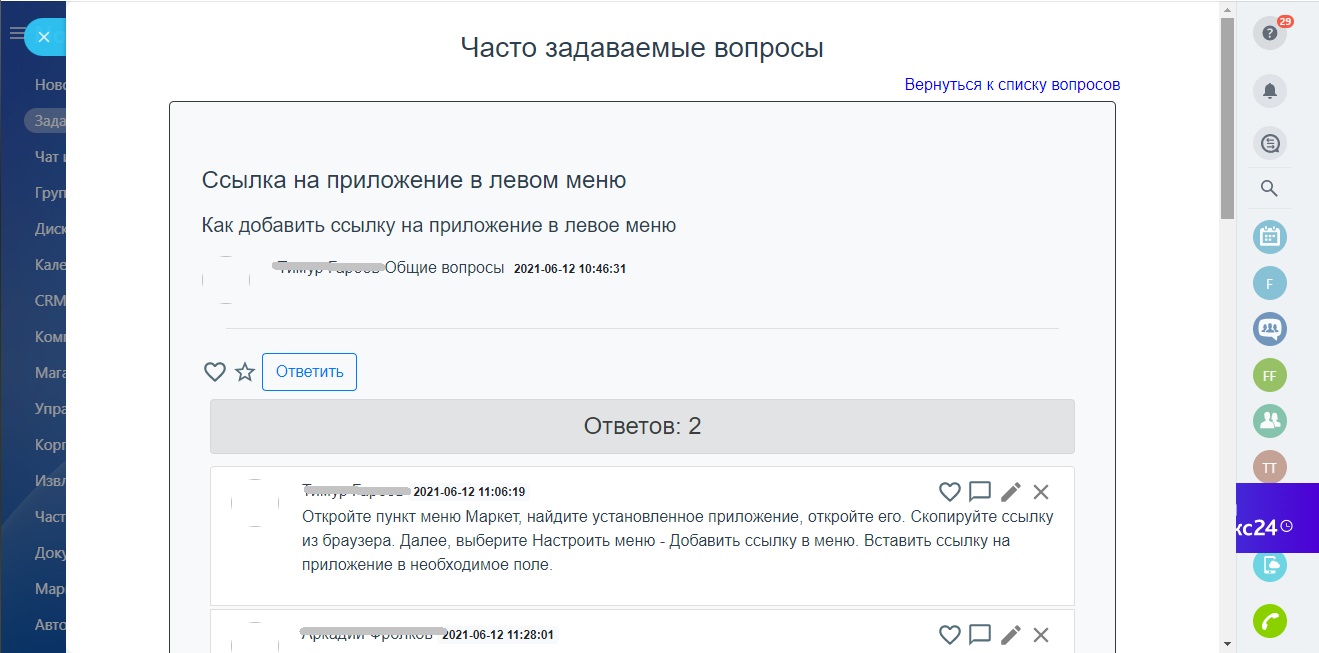This screenshot has height=653, width=1319.
Task: Delete the first answer with X icon
Action: (1041, 491)
